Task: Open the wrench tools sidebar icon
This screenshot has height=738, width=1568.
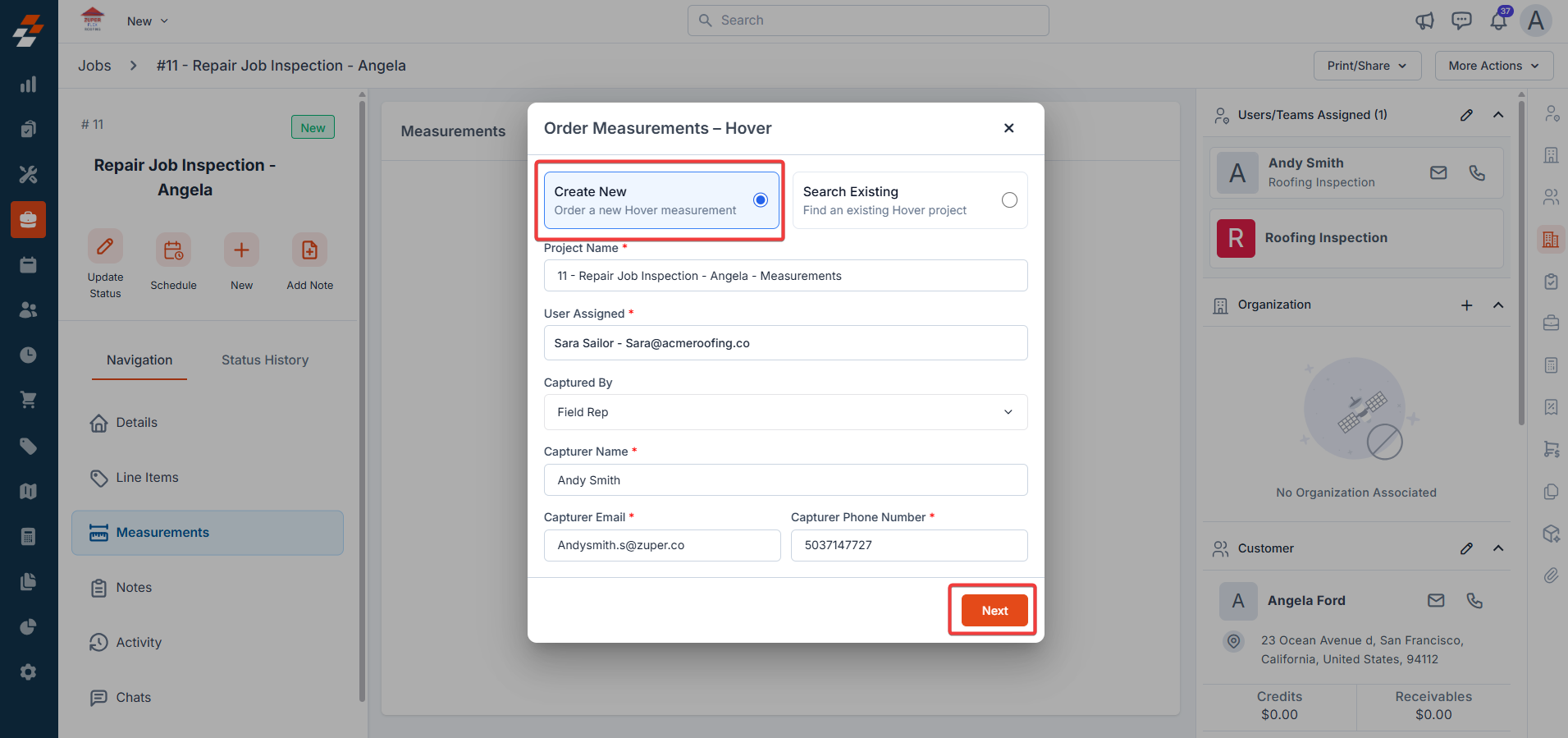Action: [28, 174]
